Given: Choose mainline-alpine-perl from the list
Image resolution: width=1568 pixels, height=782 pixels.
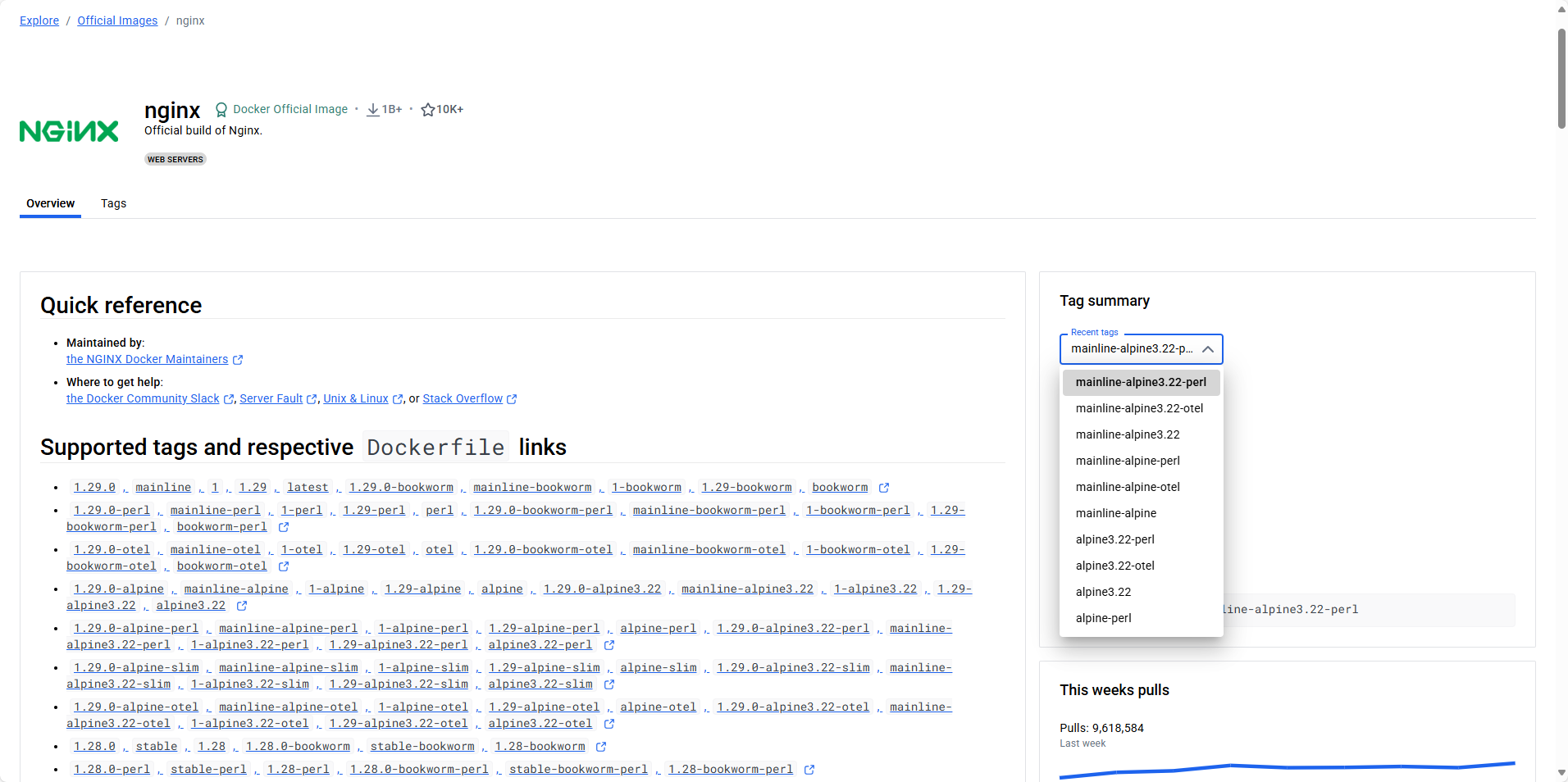Looking at the screenshot, I should click(1141, 461).
